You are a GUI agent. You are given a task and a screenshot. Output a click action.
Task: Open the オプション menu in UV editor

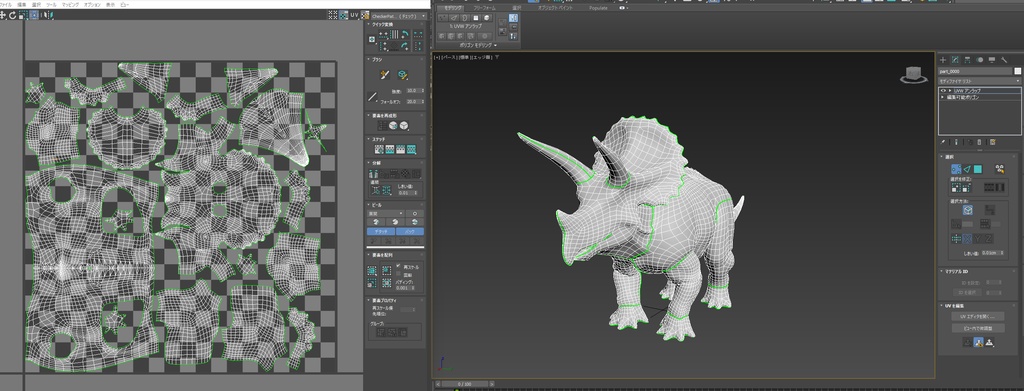pos(93,5)
